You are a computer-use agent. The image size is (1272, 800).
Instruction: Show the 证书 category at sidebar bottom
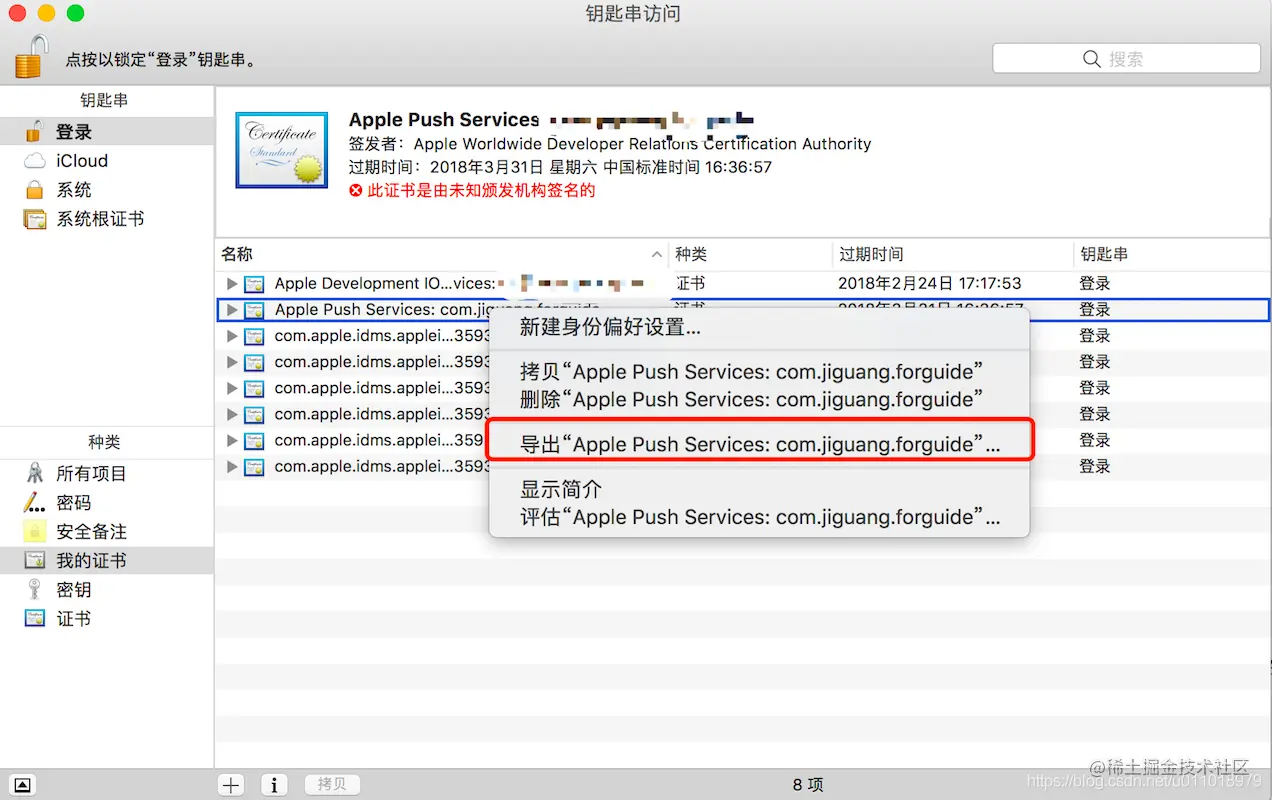(x=107, y=618)
